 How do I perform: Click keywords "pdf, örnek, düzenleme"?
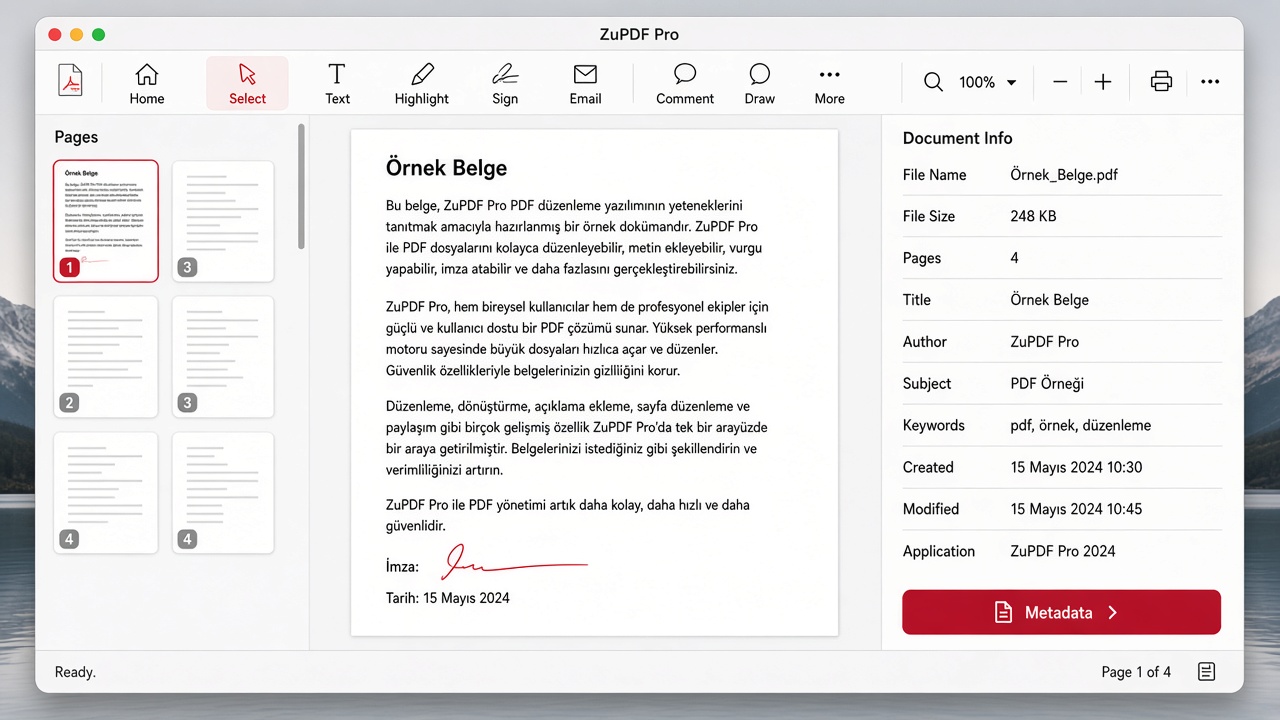(x=1080, y=426)
